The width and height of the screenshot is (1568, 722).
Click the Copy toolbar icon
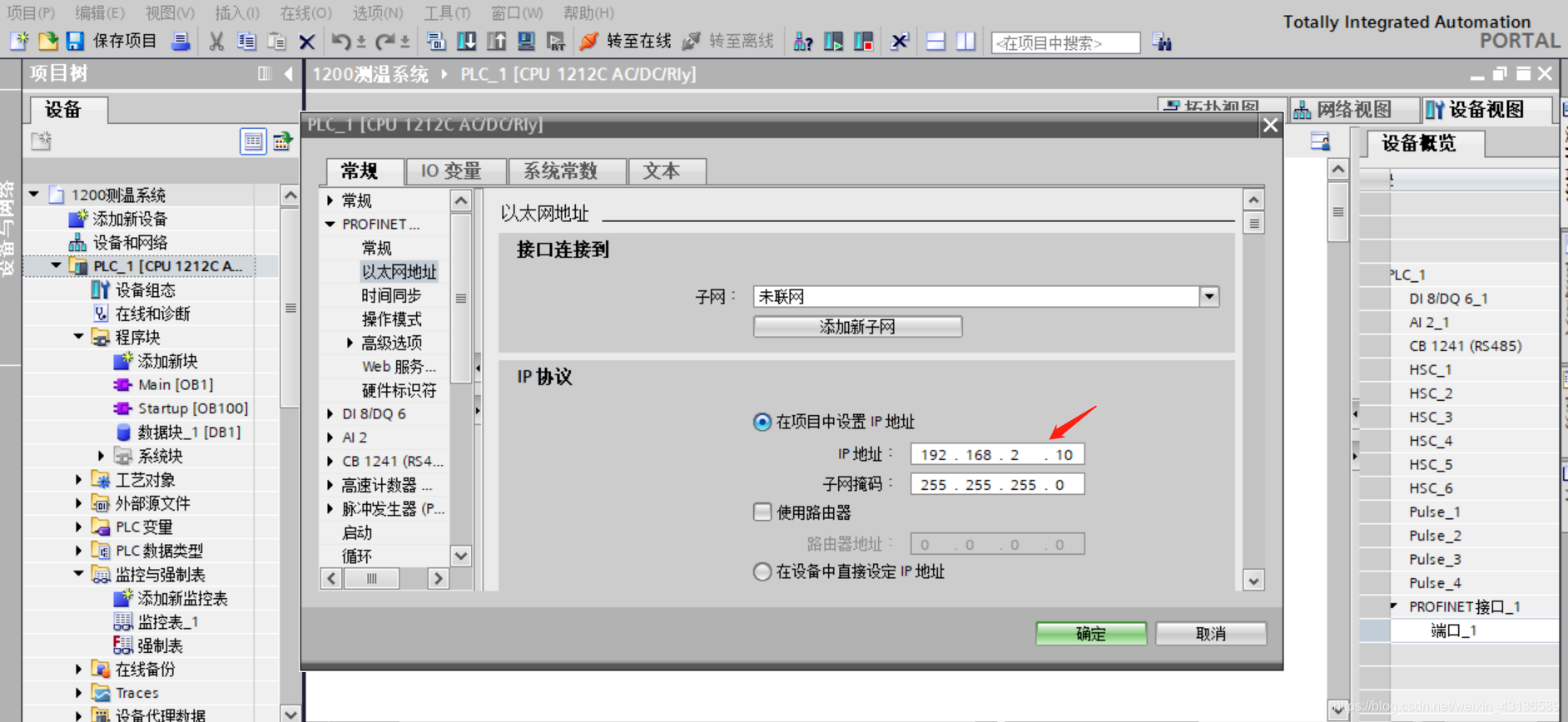(246, 41)
